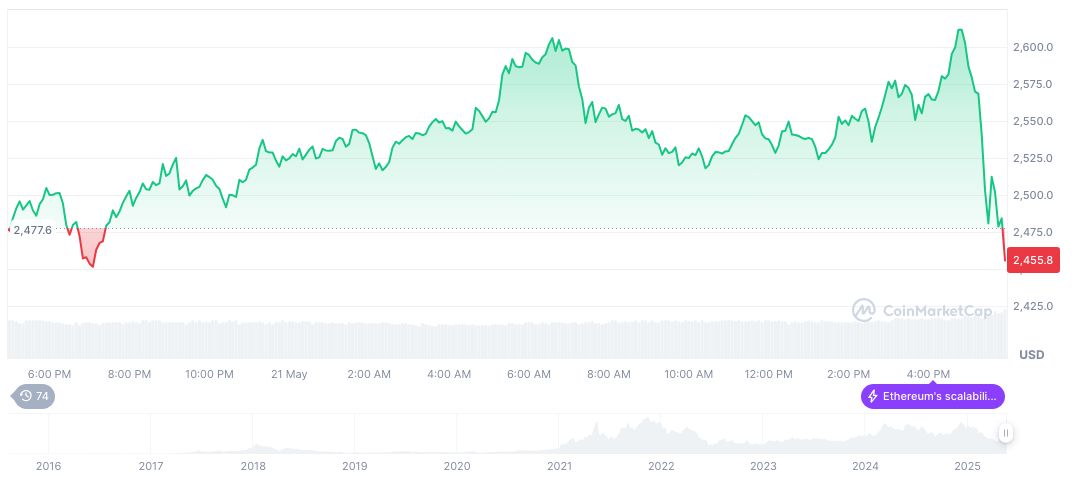This screenshot has width=1072, height=477.
Task: Open the "Ethereum's scalabili..." news tag
Action: pyautogui.click(x=932, y=397)
